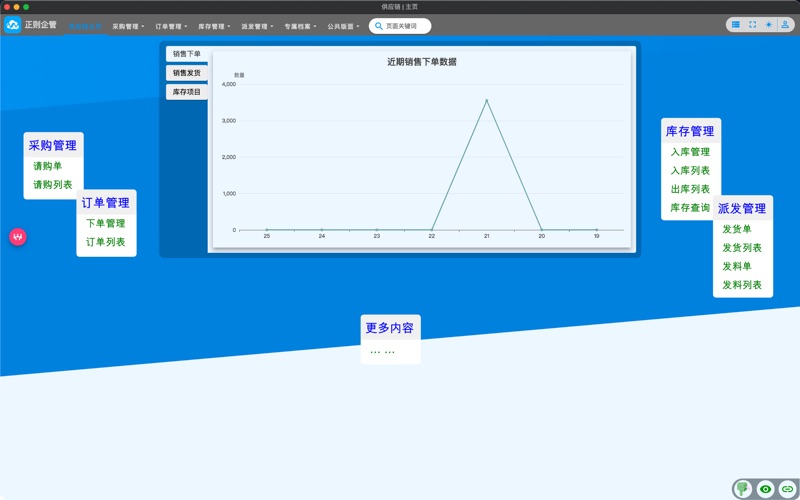Click the magnifier icon in search box
This screenshot has width=800, height=500.
click(x=379, y=26)
